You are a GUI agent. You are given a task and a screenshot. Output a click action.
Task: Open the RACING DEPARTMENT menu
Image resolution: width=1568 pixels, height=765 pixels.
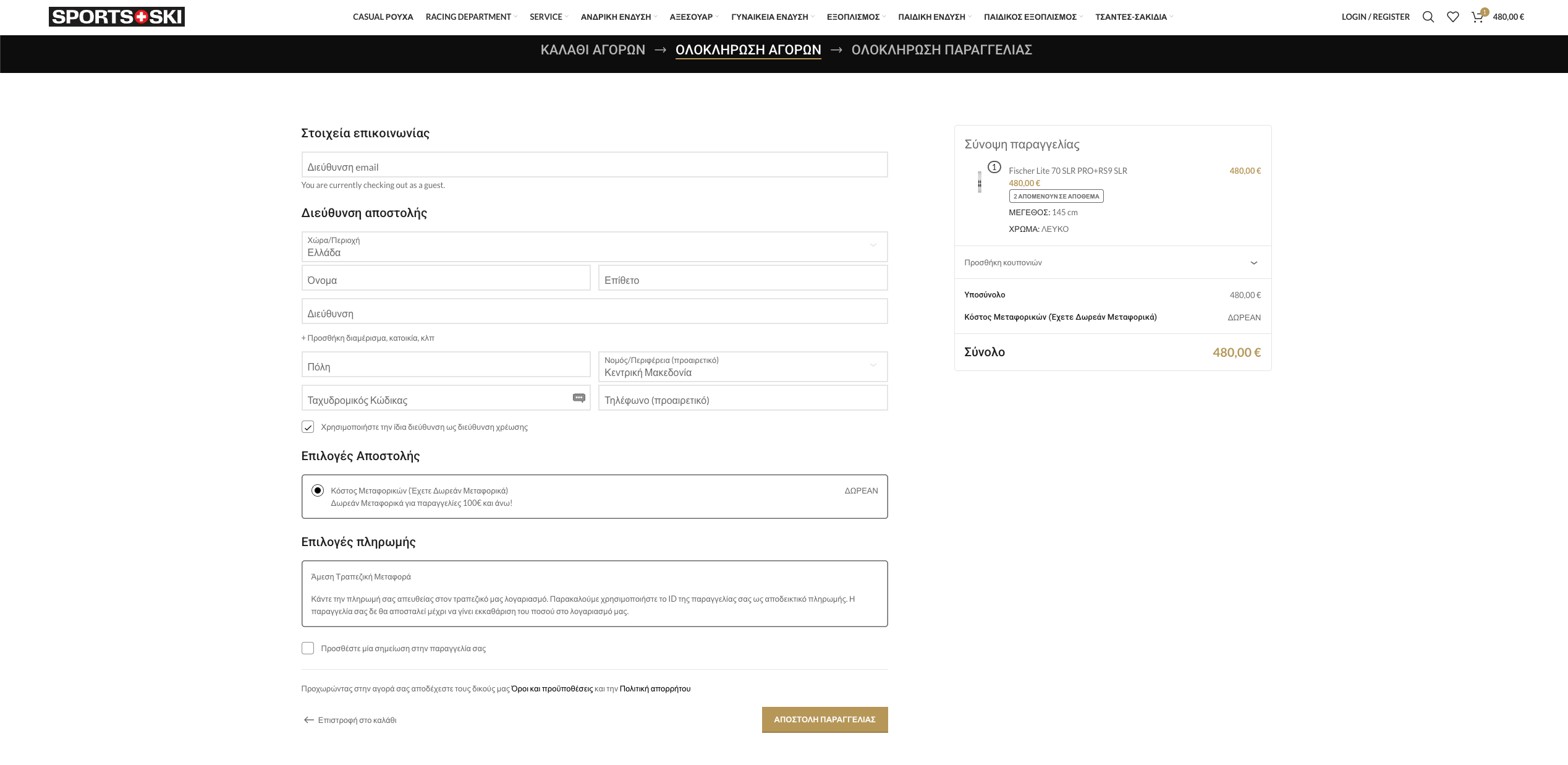click(468, 17)
